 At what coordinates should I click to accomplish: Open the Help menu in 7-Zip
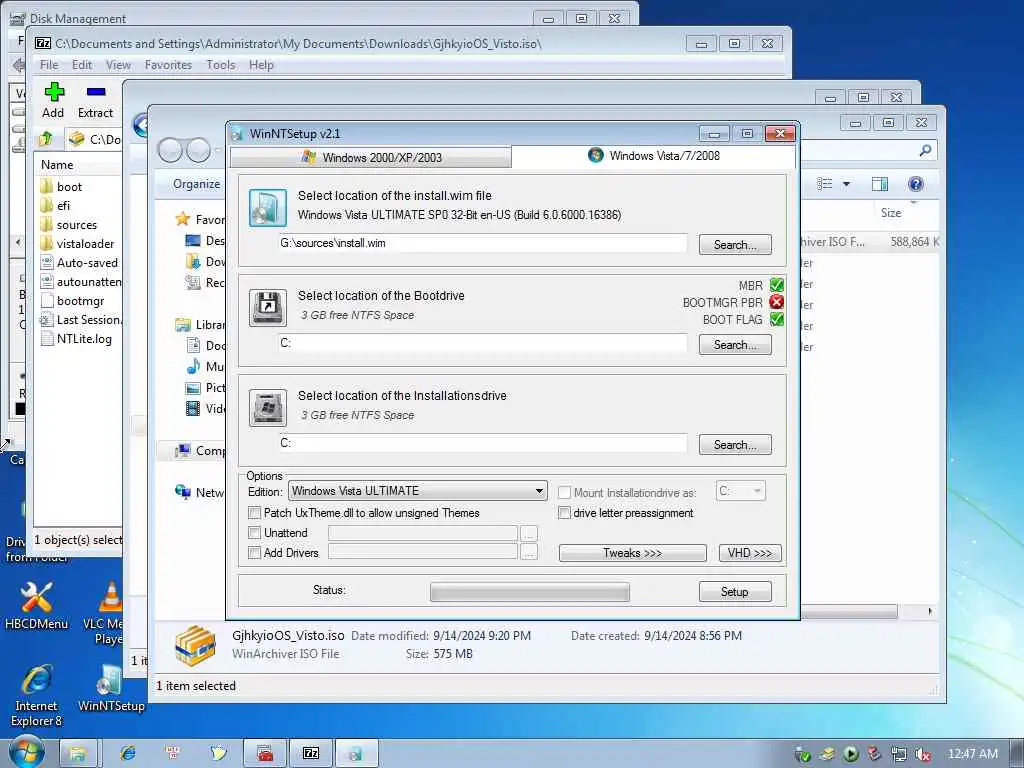261,65
